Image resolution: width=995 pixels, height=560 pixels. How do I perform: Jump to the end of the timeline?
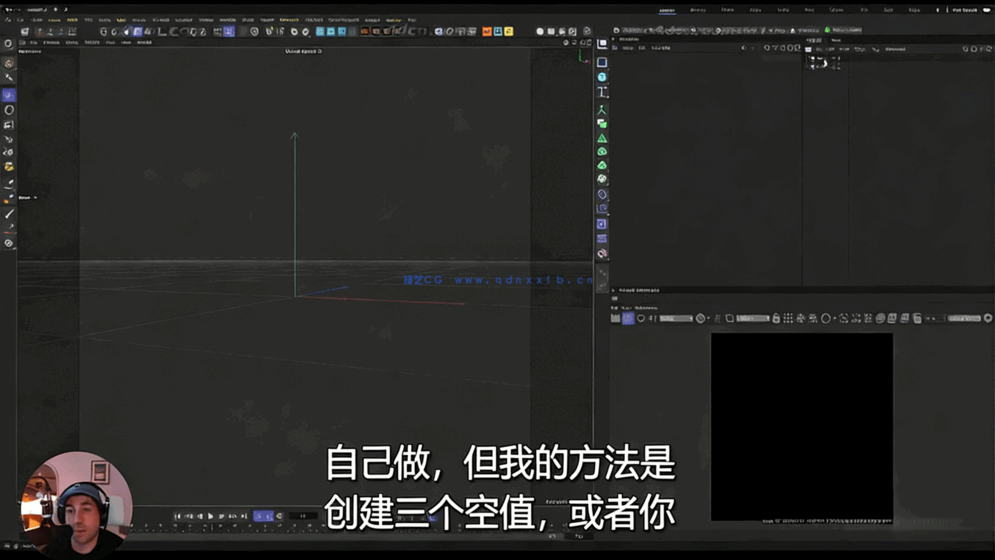click(244, 516)
